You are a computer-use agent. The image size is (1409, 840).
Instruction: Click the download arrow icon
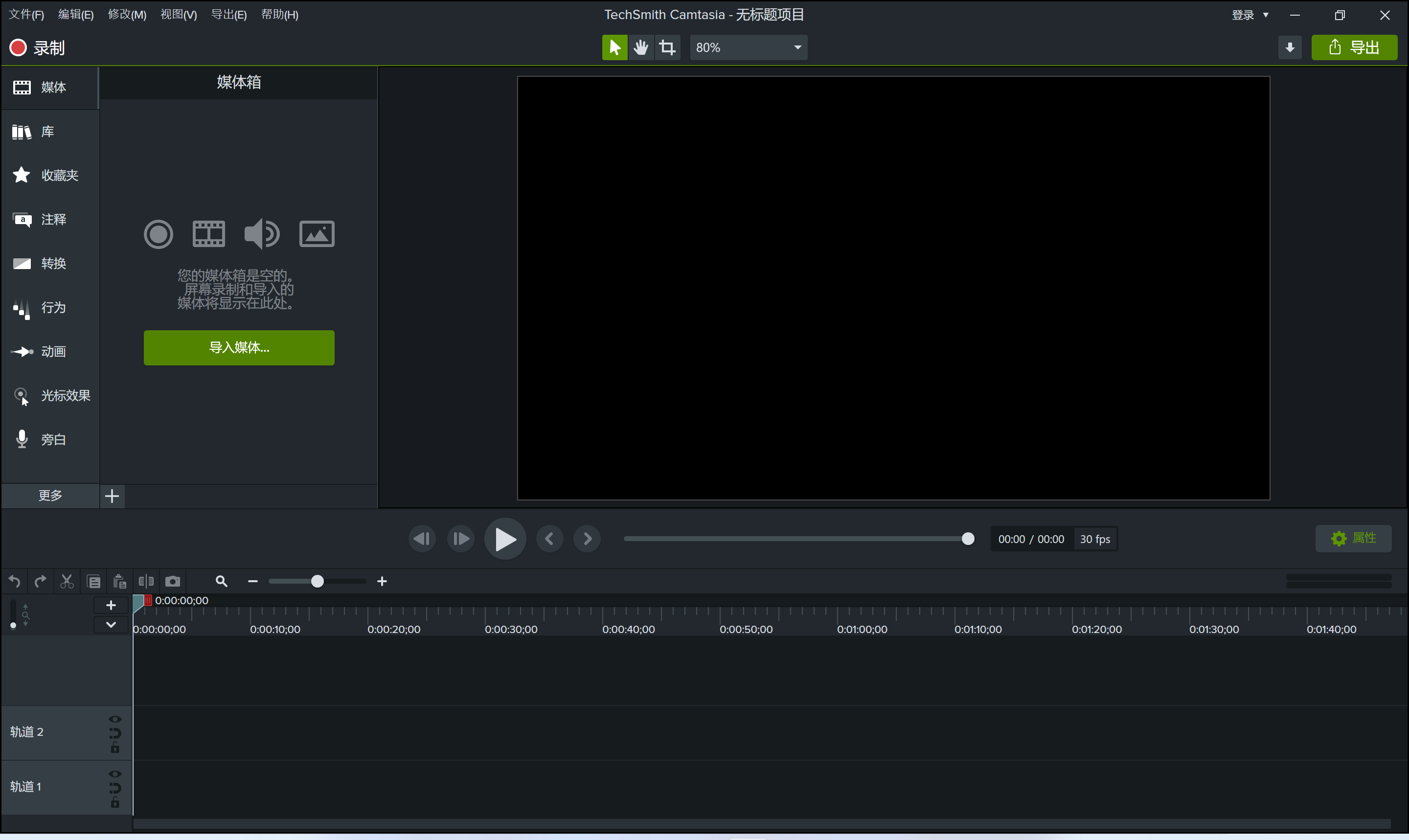pyautogui.click(x=1290, y=47)
